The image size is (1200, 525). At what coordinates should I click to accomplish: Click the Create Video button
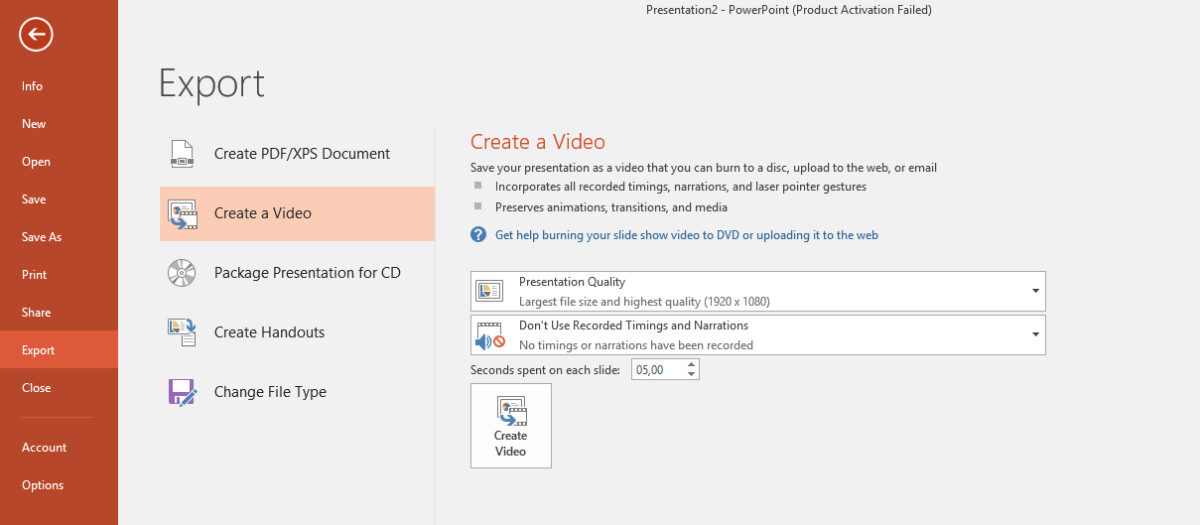pyautogui.click(x=511, y=426)
